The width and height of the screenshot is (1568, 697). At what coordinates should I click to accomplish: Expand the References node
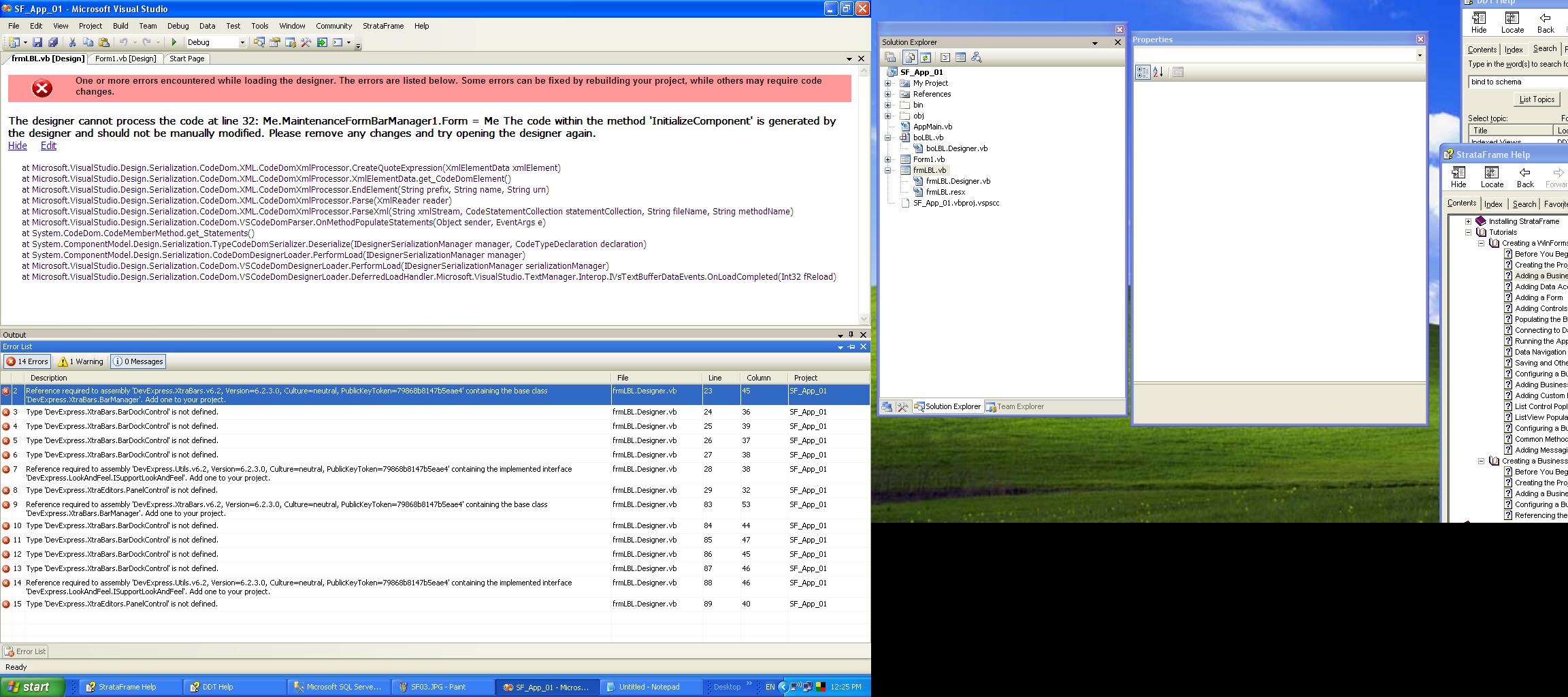pos(887,94)
